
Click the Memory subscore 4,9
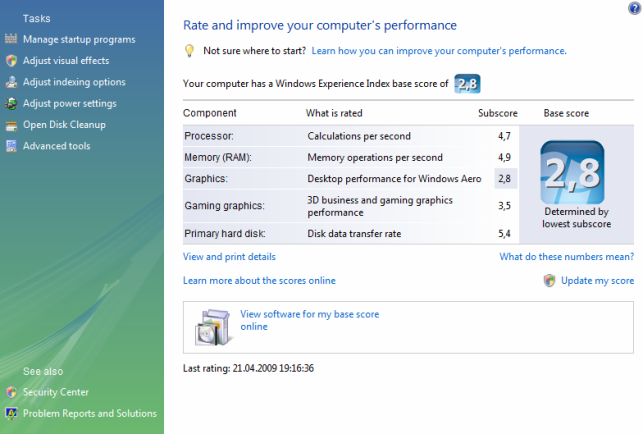click(x=504, y=158)
